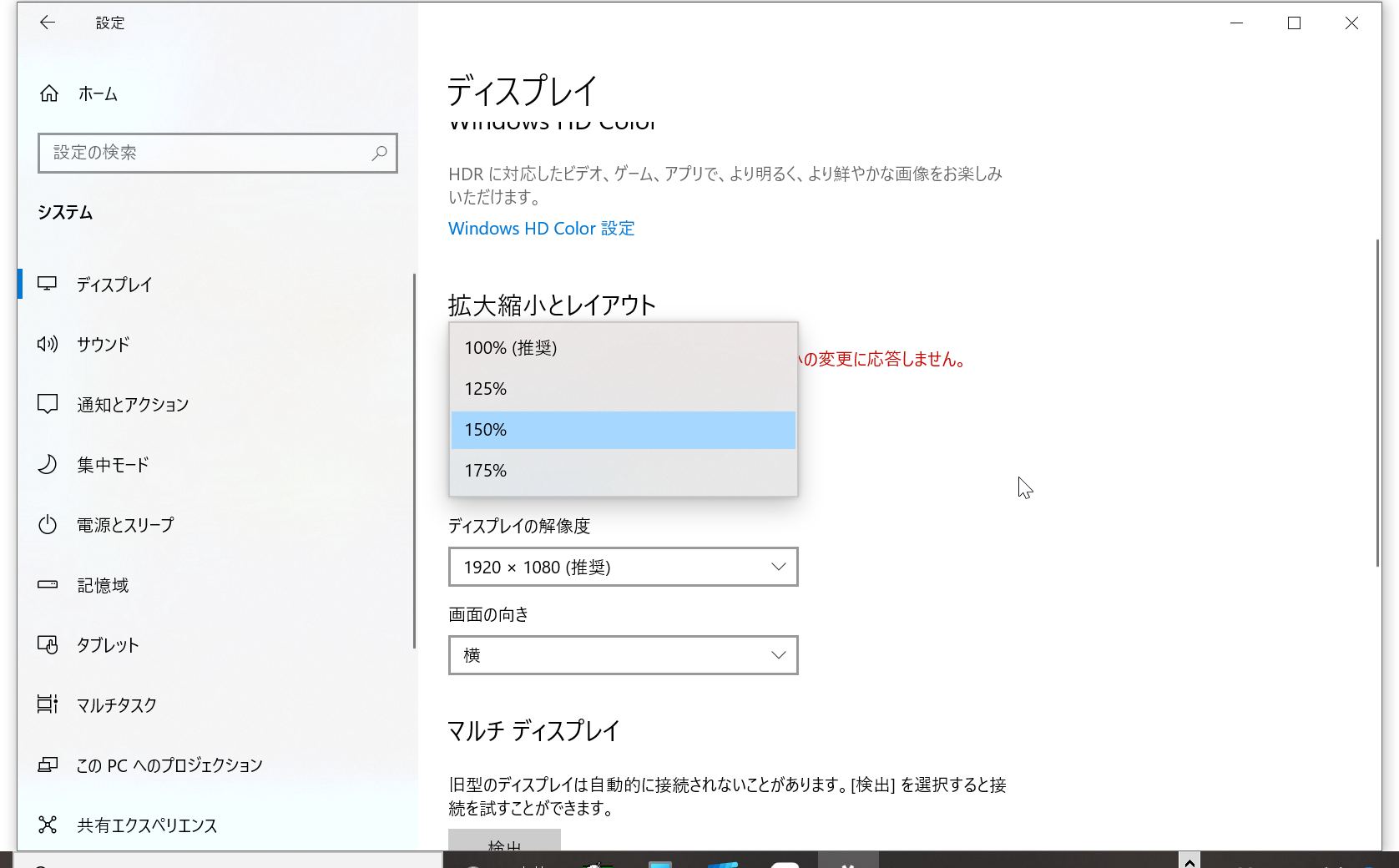This screenshot has height=868, width=1399.
Task: Click the マルチ ディスプレイ heading
Action: tap(533, 731)
